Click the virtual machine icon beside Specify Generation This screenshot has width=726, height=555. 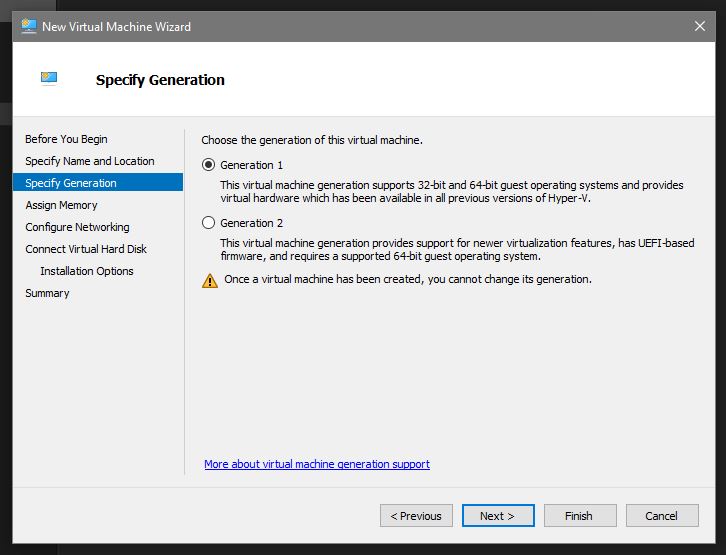pyautogui.click(x=50, y=79)
